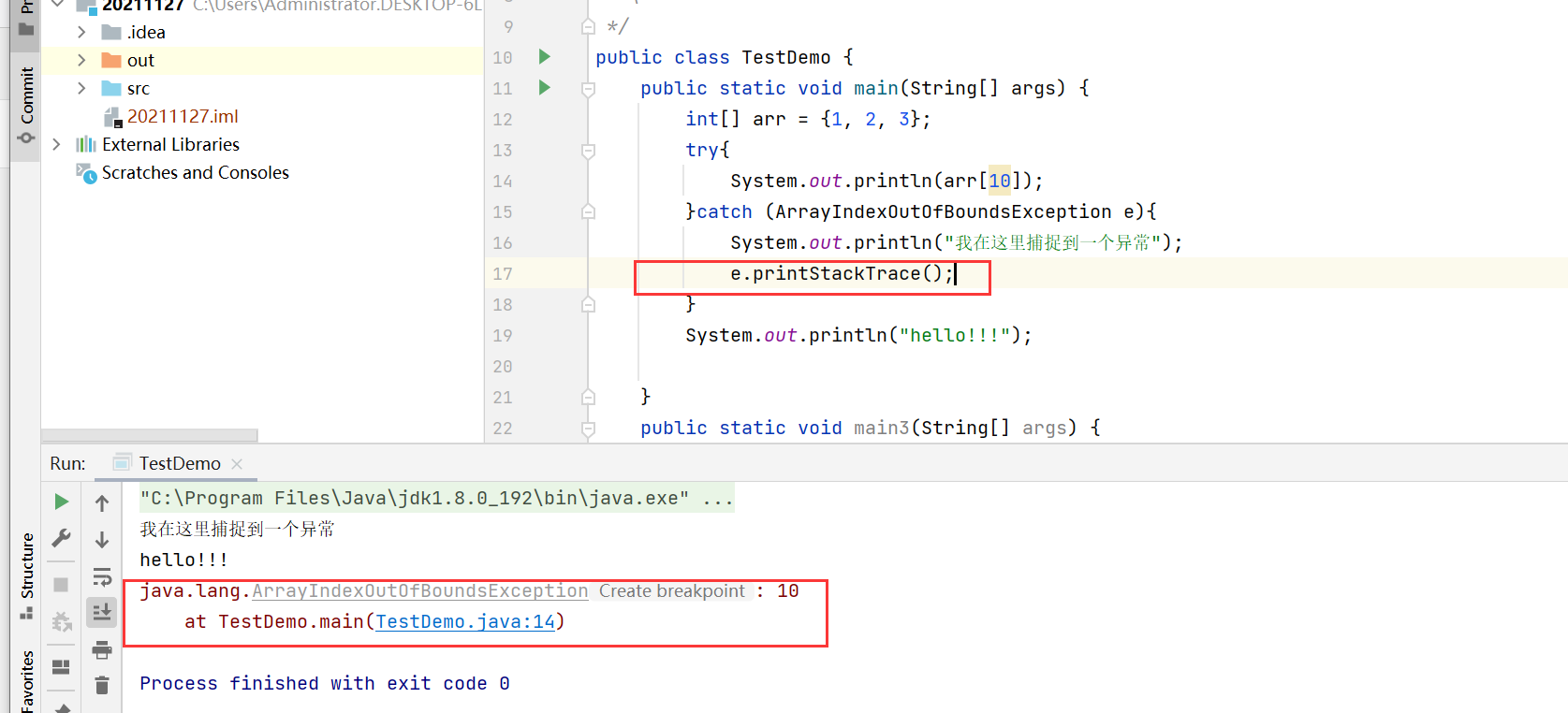The height and width of the screenshot is (713, 1568).
Task: Click Create breakpoint in console
Action: pyautogui.click(x=672, y=590)
